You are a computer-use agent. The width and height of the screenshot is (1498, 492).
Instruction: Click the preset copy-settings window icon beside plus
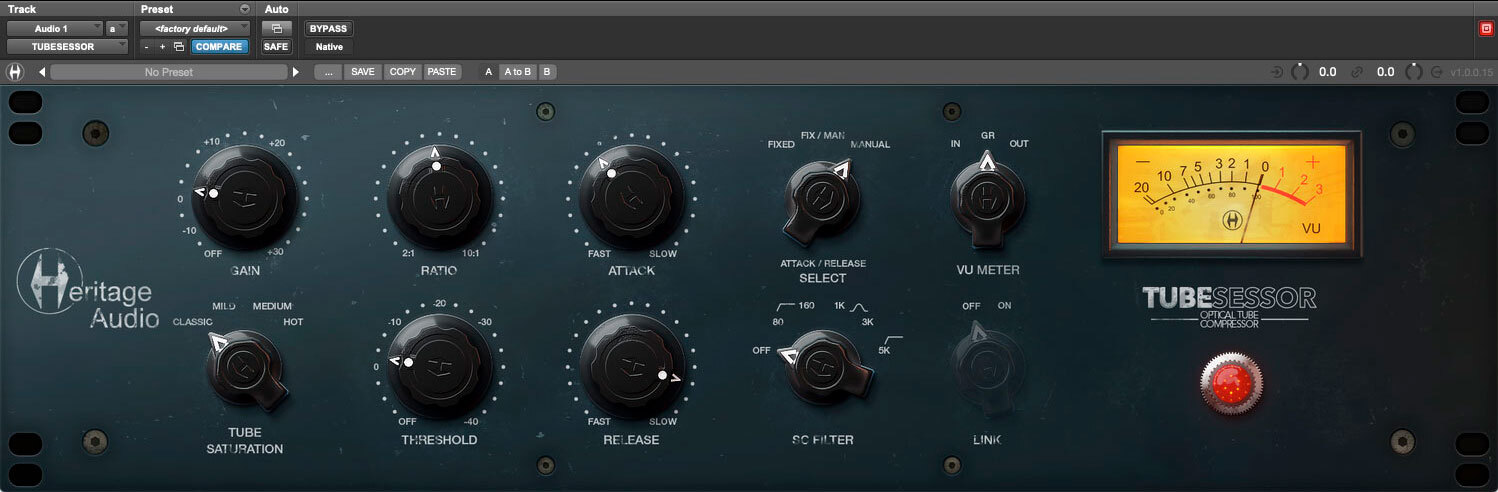[x=178, y=47]
